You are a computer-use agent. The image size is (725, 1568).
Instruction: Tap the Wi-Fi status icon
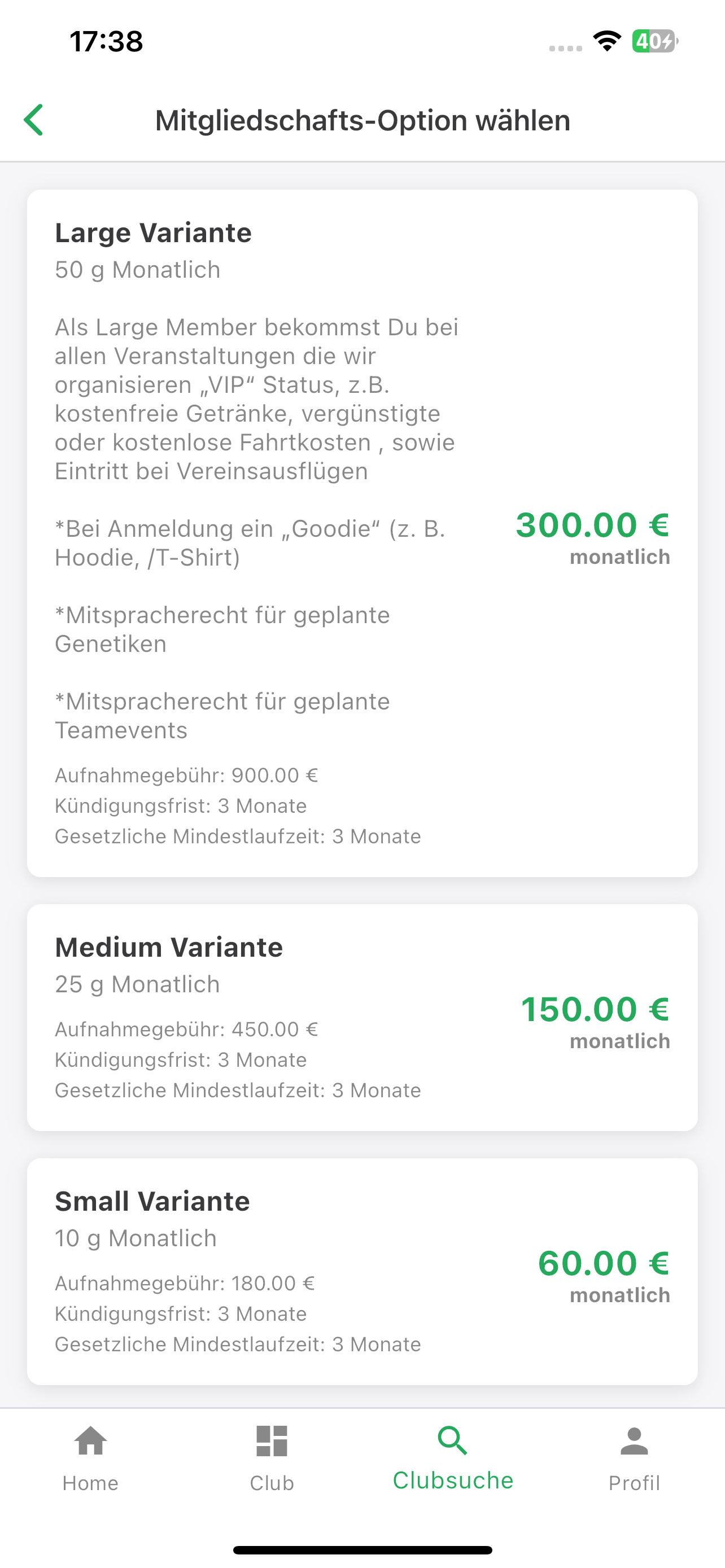[x=607, y=41]
